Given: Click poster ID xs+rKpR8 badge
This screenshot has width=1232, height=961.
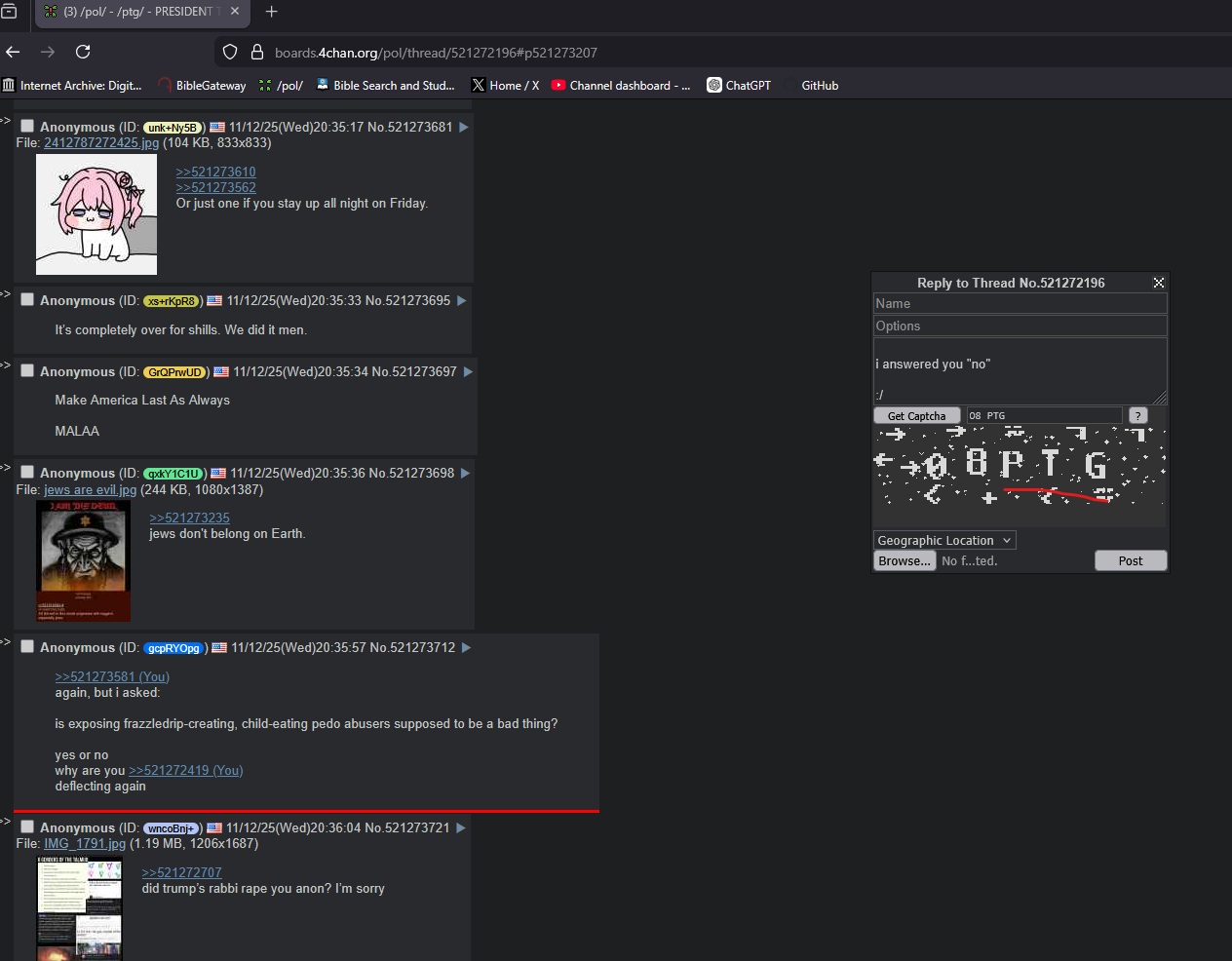Looking at the screenshot, I should (172, 301).
